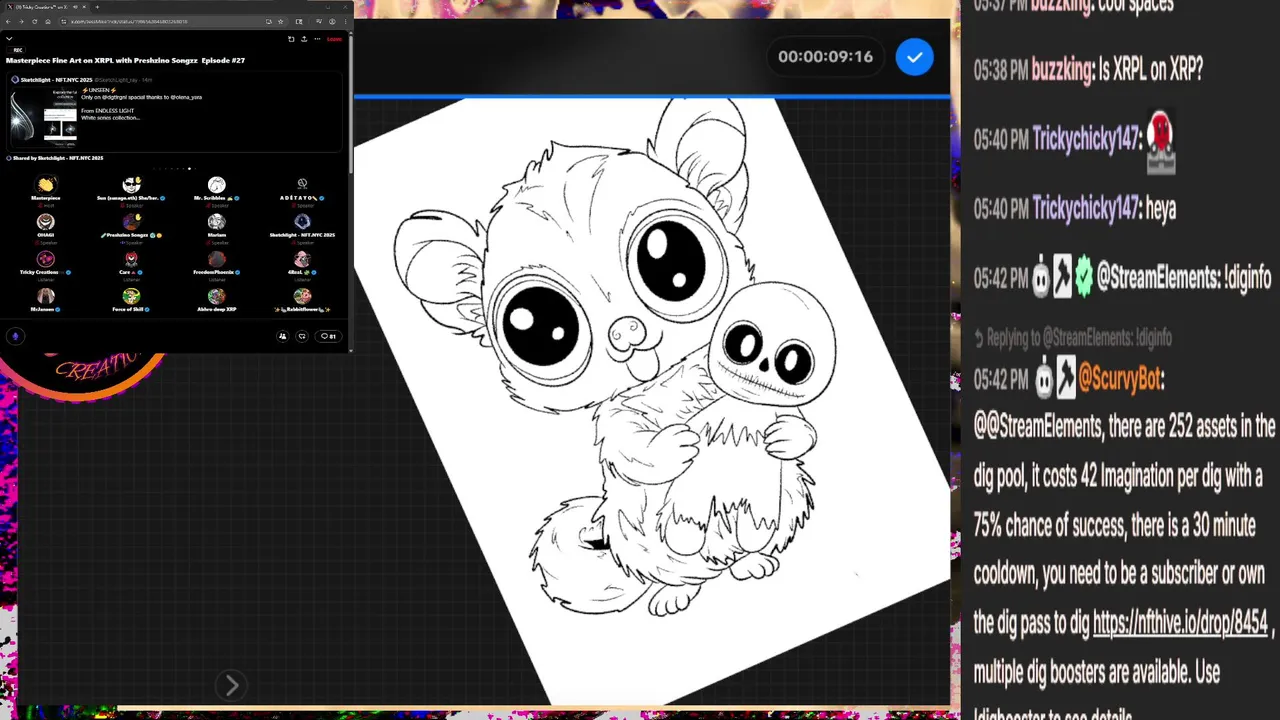
Task: Open the browser home page
Action: click(x=48, y=21)
